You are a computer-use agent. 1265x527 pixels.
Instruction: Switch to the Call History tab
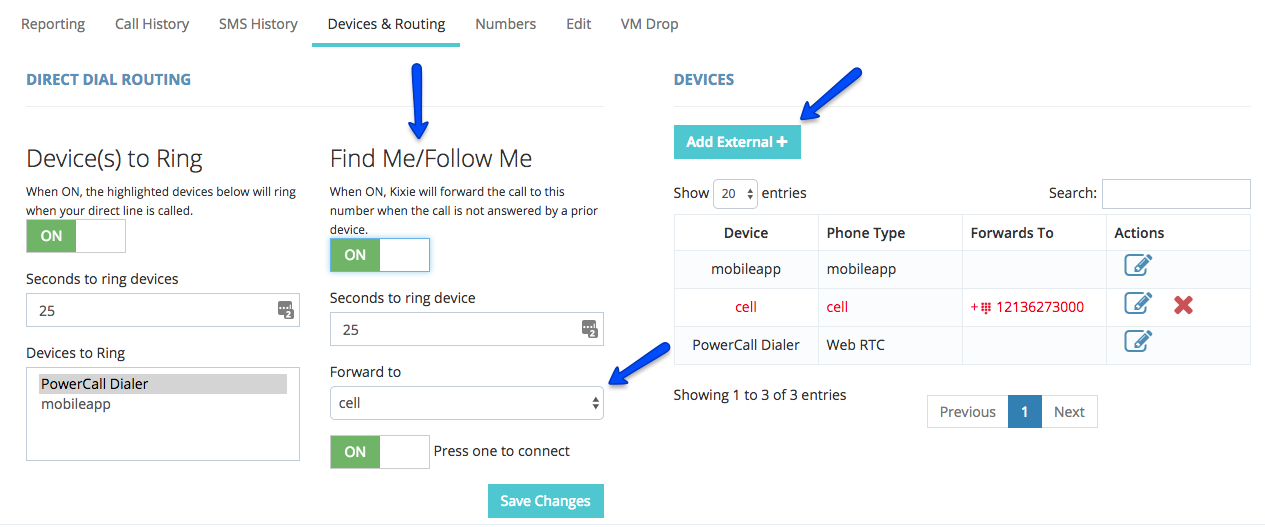(x=152, y=24)
